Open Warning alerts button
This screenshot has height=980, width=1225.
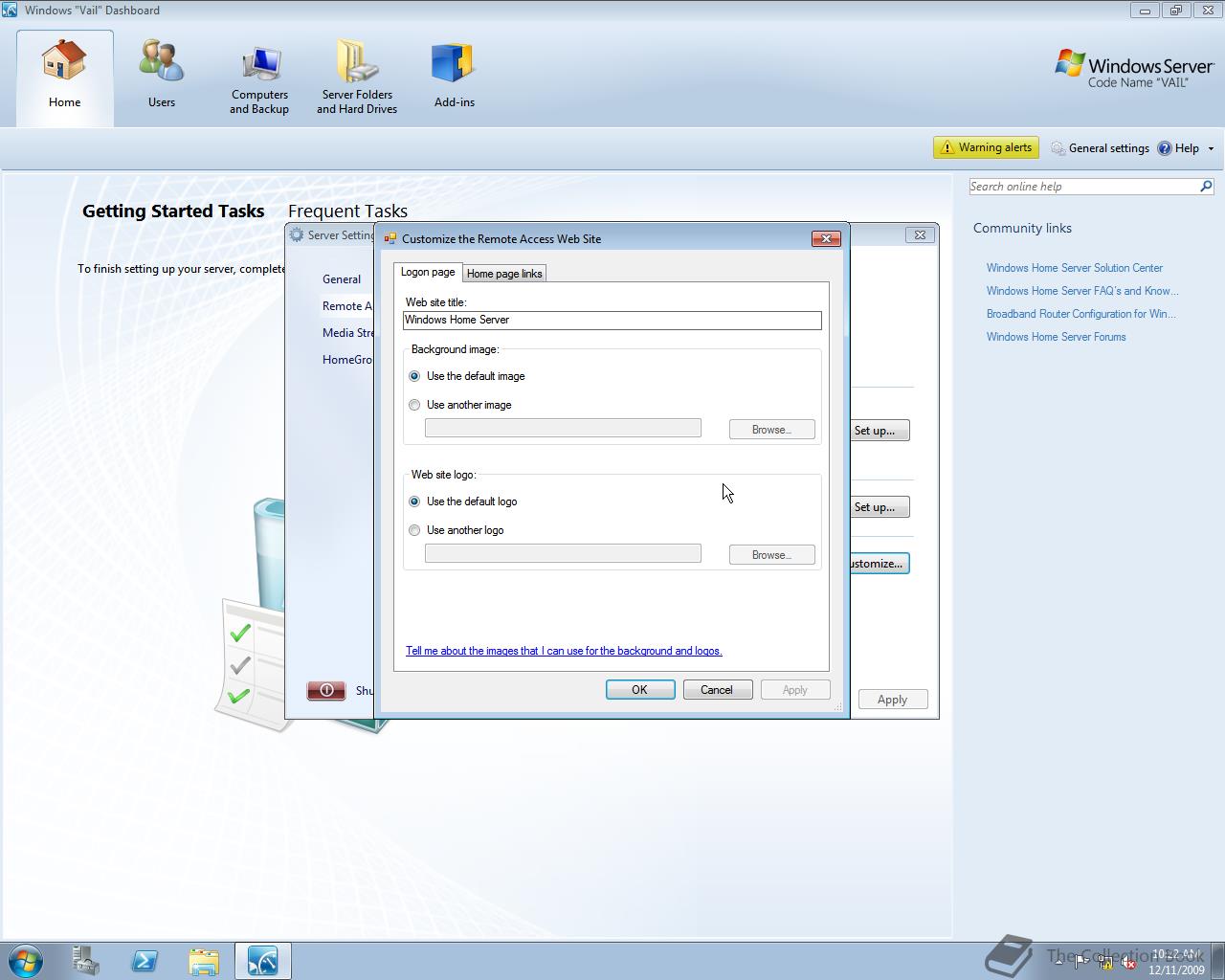986,147
